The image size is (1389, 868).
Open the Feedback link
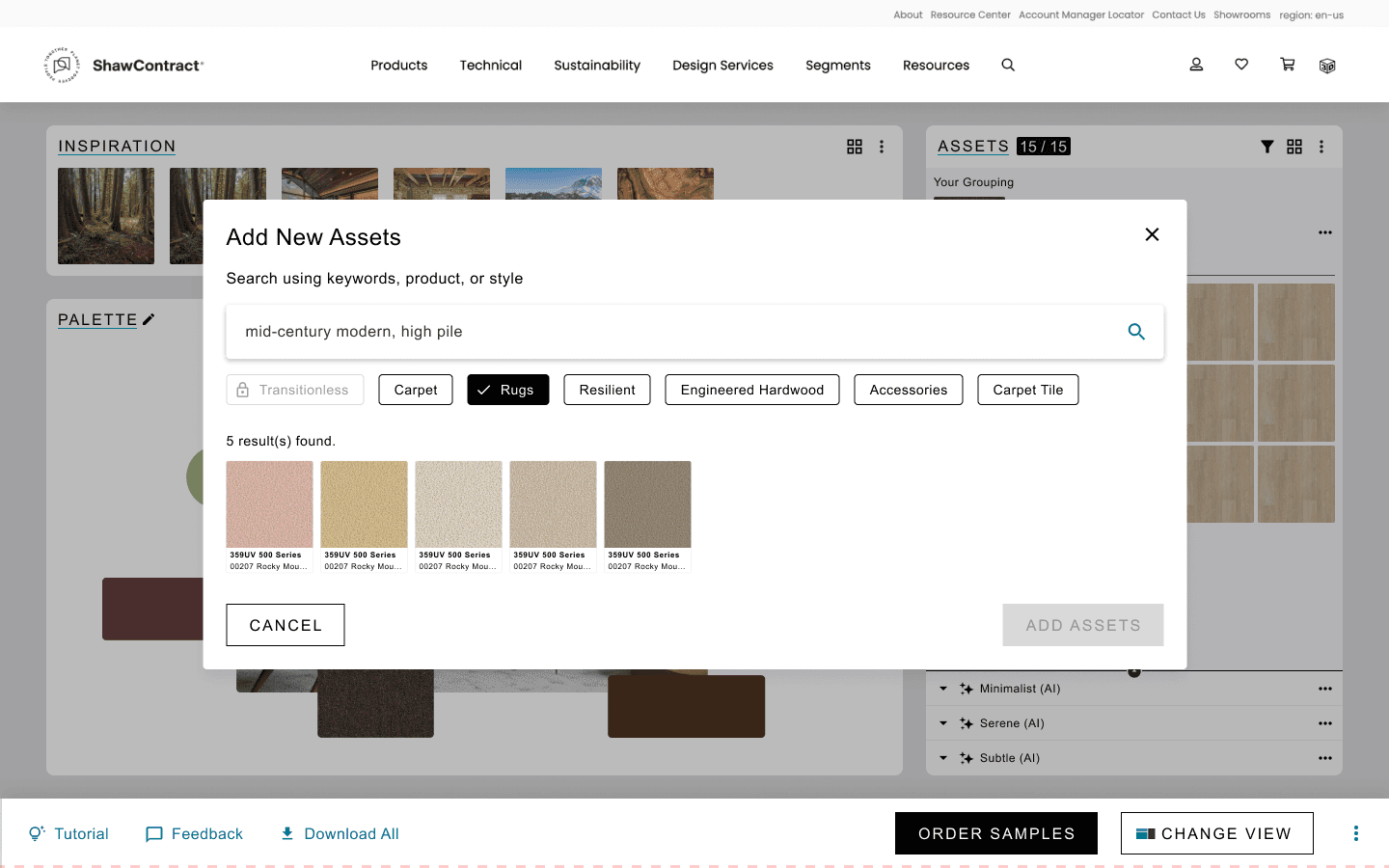tap(194, 833)
